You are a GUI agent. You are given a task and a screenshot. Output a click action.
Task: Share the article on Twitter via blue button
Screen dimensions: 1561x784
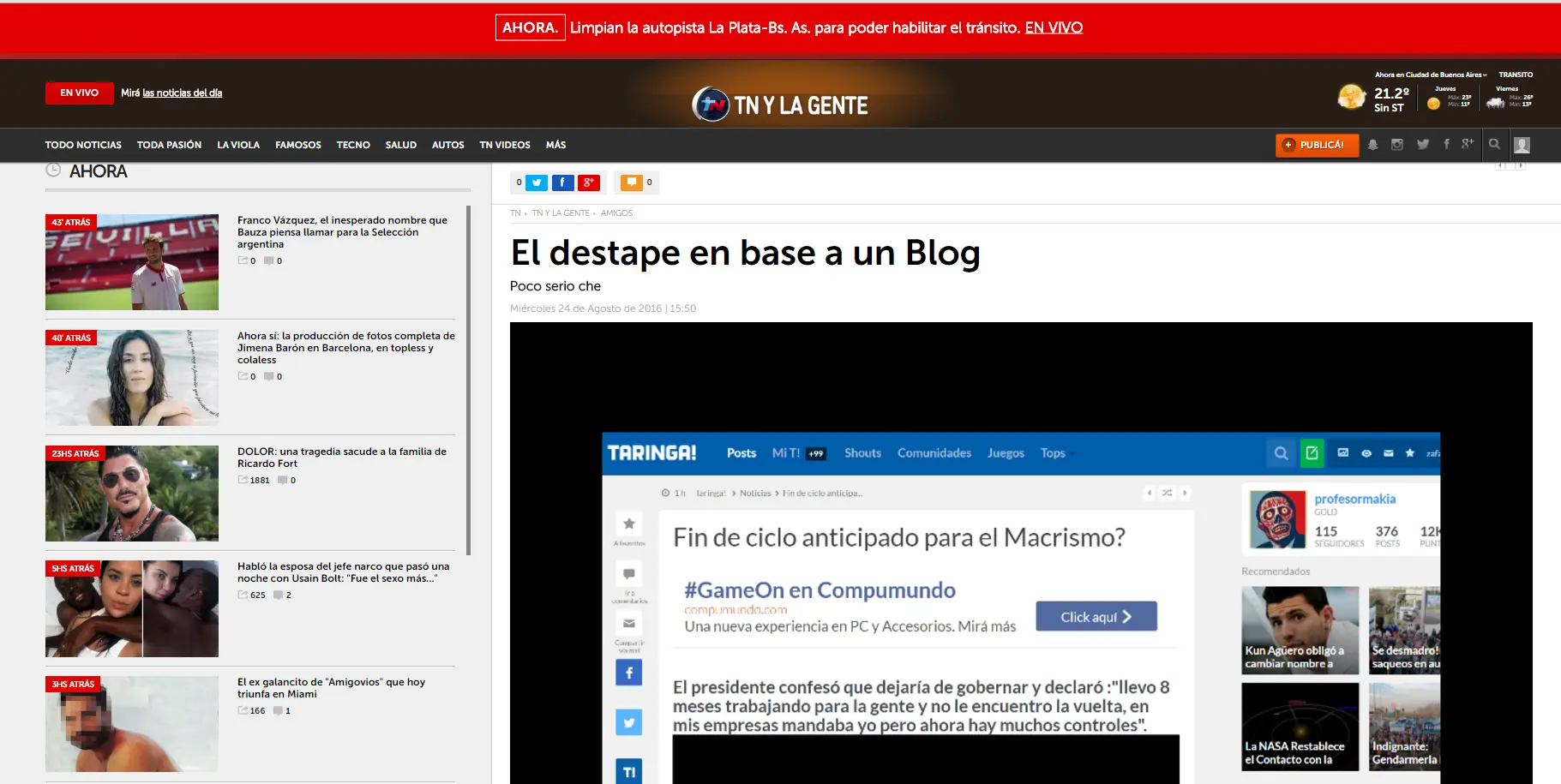(x=537, y=183)
